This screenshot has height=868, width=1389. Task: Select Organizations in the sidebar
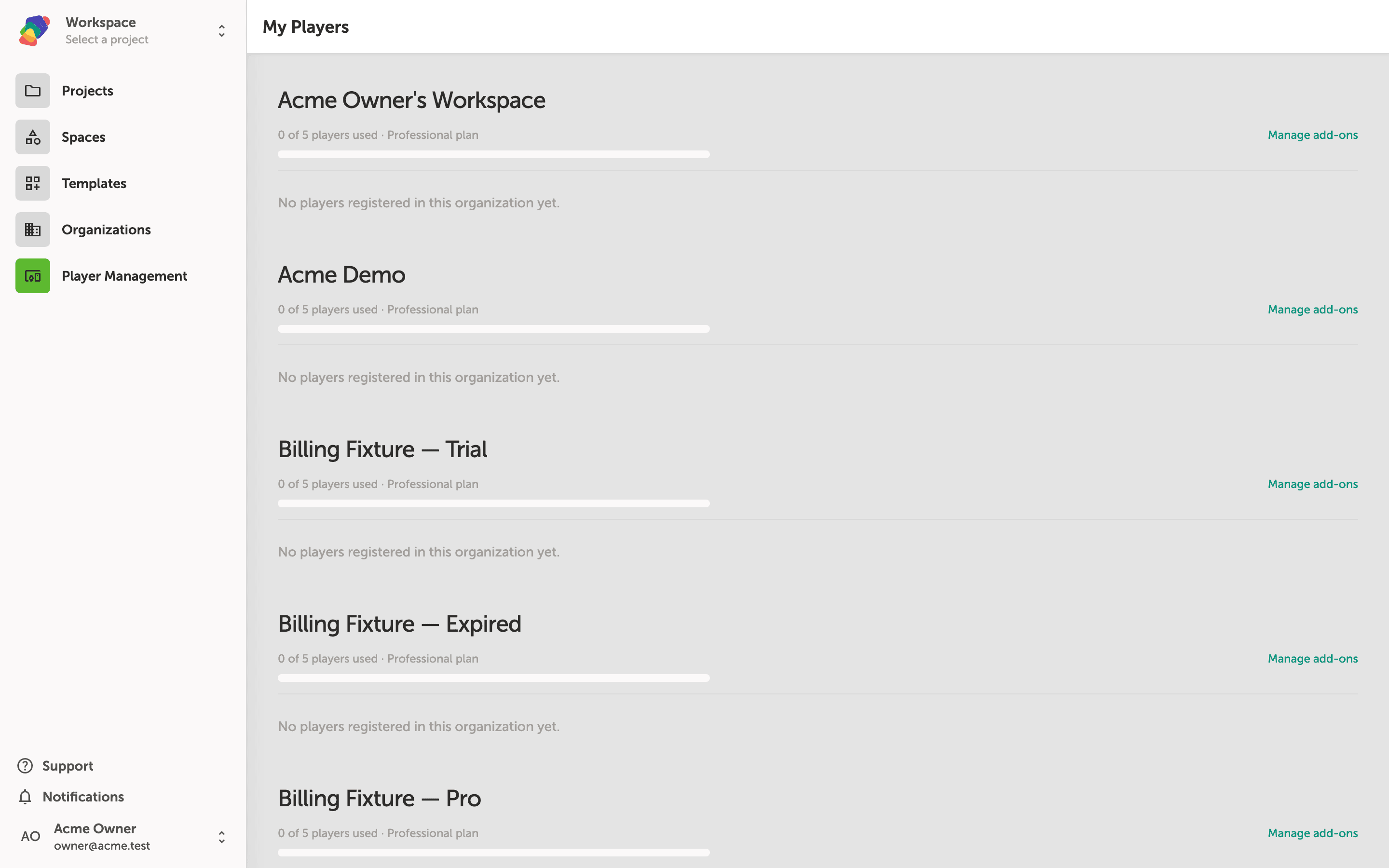click(x=106, y=230)
